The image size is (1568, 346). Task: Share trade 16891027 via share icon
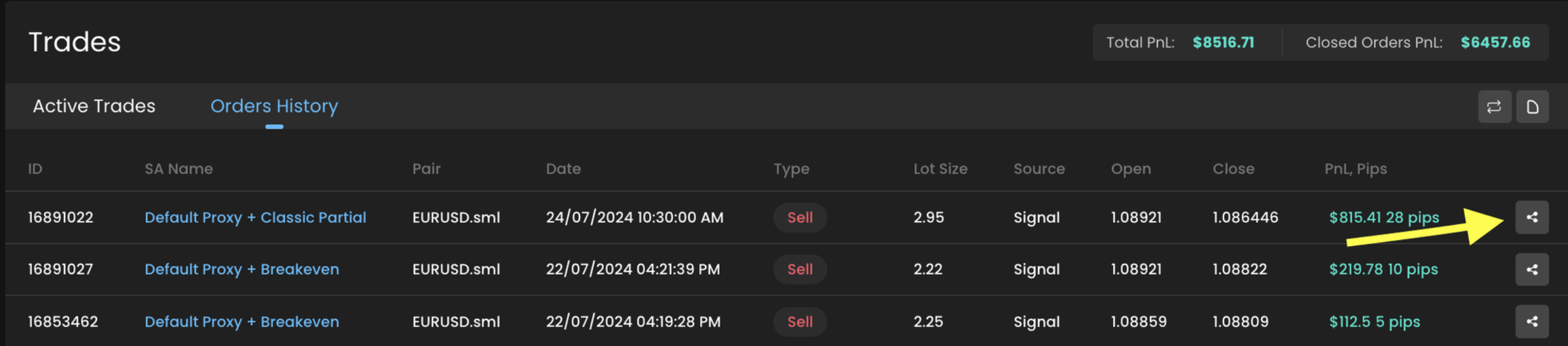click(1532, 269)
